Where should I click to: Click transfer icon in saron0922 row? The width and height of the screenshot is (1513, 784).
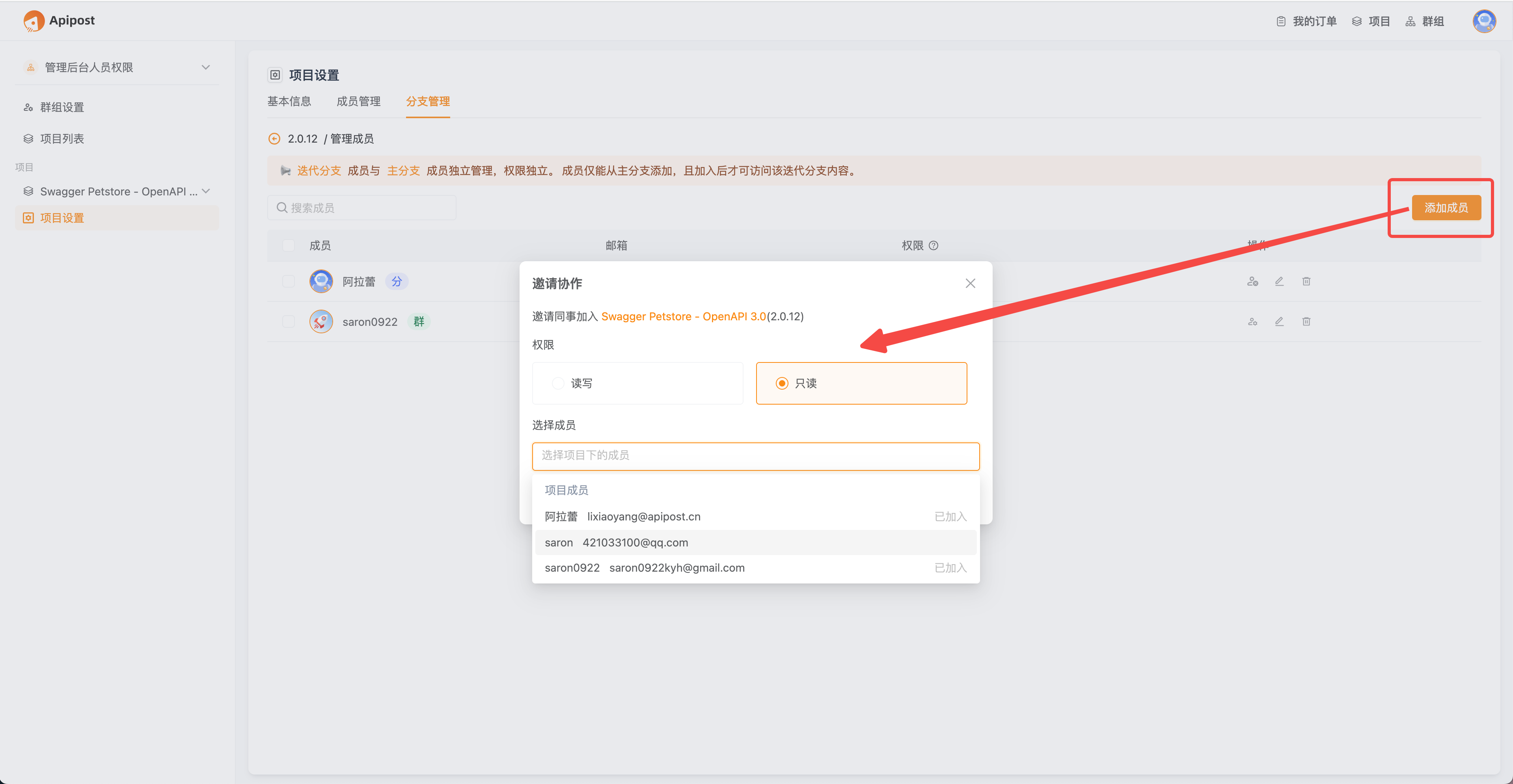(1252, 321)
